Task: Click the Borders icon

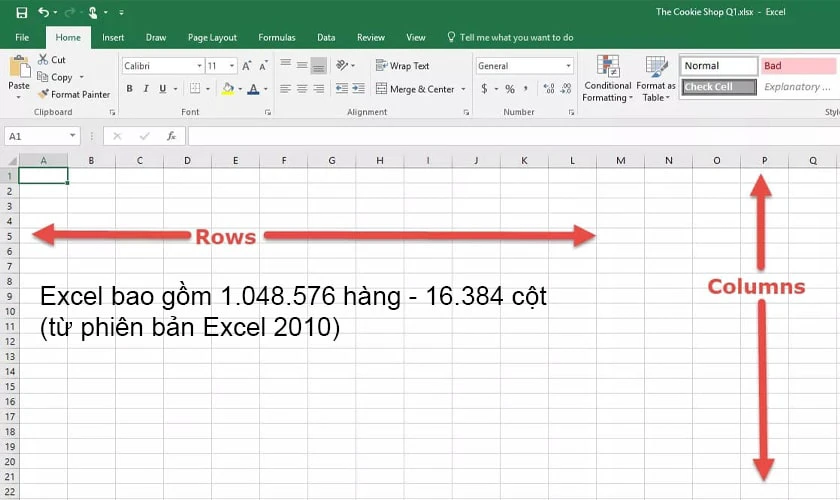Action: 195,88
